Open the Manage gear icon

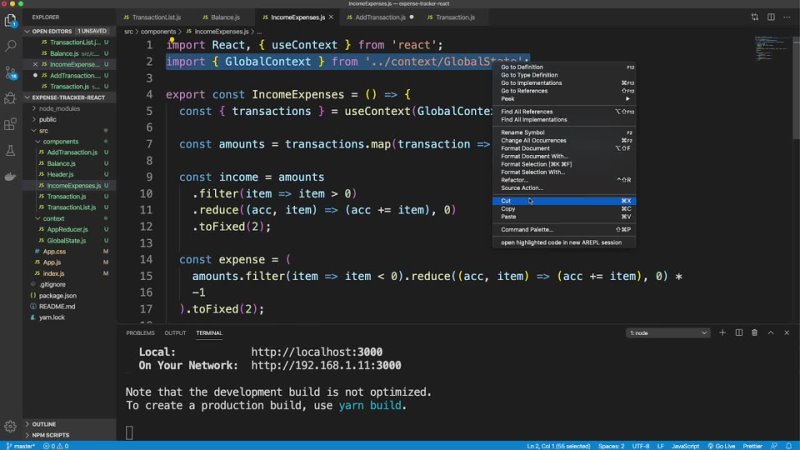(x=10, y=426)
